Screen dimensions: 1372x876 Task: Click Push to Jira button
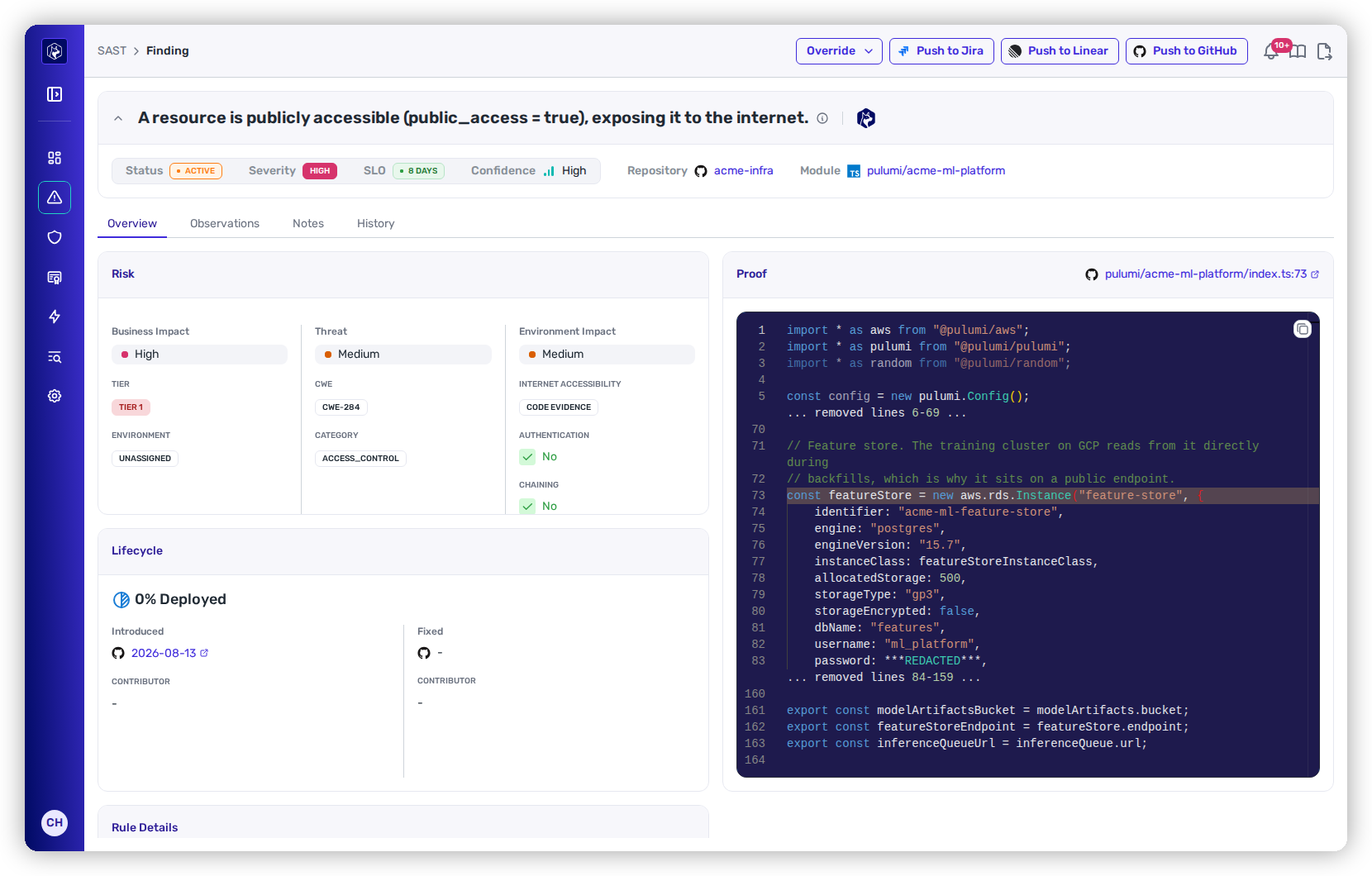(941, 51)
